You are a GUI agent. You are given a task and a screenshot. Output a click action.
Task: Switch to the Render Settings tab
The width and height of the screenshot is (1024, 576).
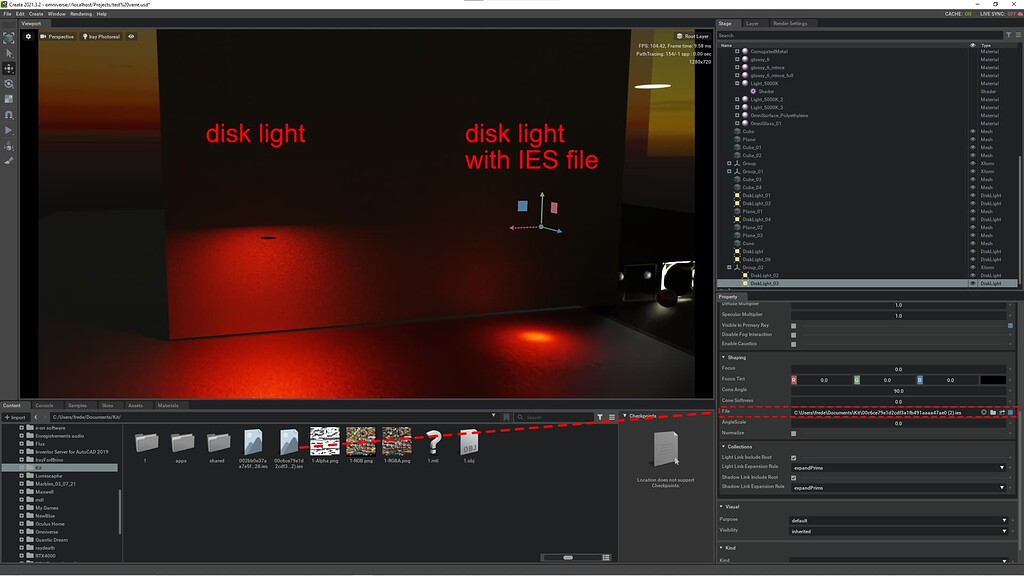click(790, 23)
